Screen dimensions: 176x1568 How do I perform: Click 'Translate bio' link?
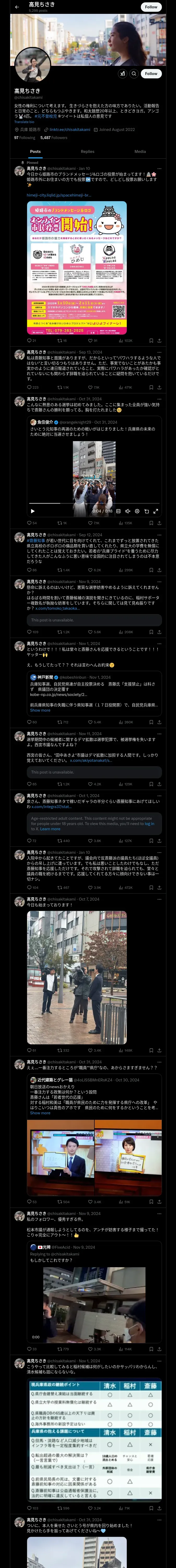(25, 122)
